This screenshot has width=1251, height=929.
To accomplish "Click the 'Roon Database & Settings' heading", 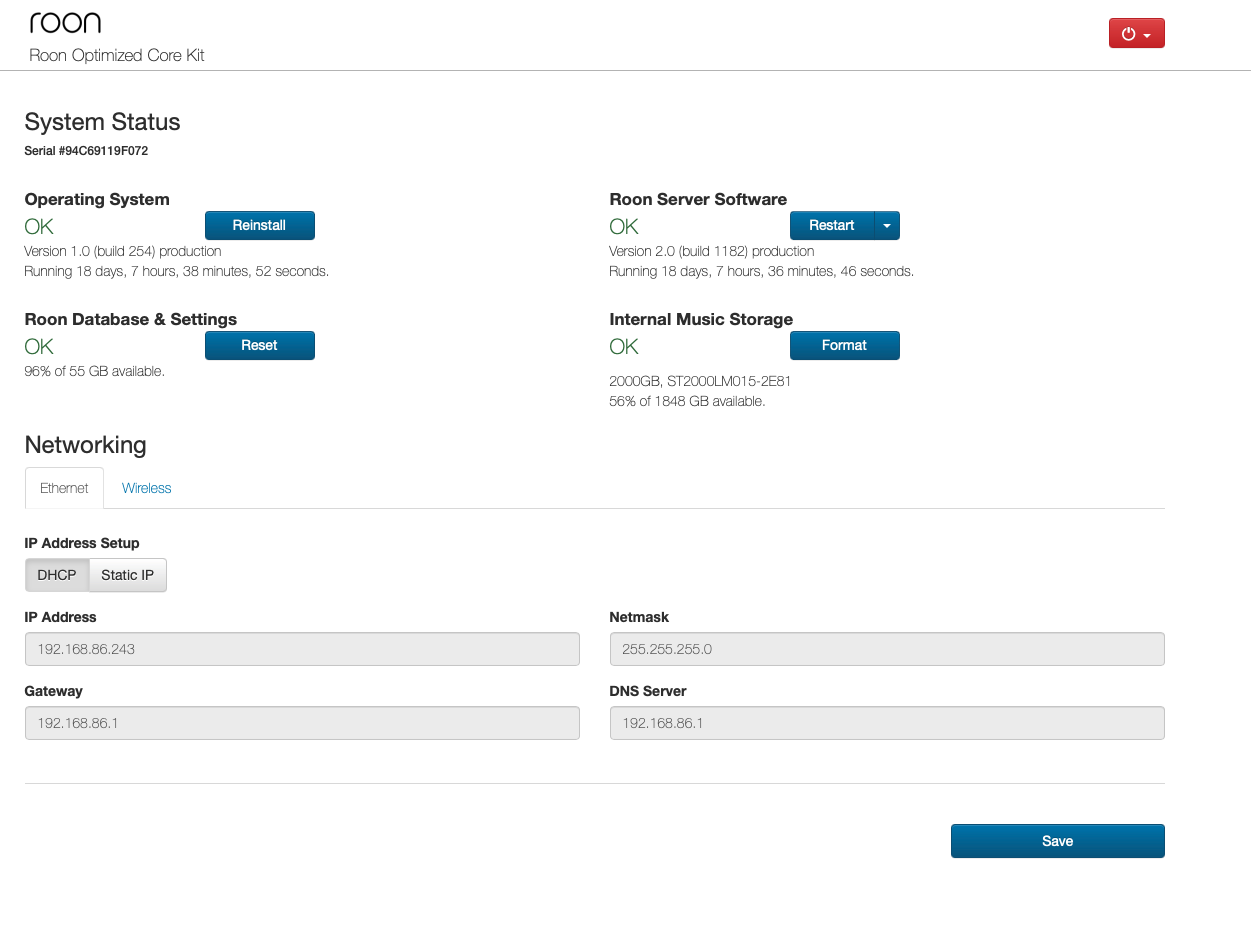I will pos(131,319).
